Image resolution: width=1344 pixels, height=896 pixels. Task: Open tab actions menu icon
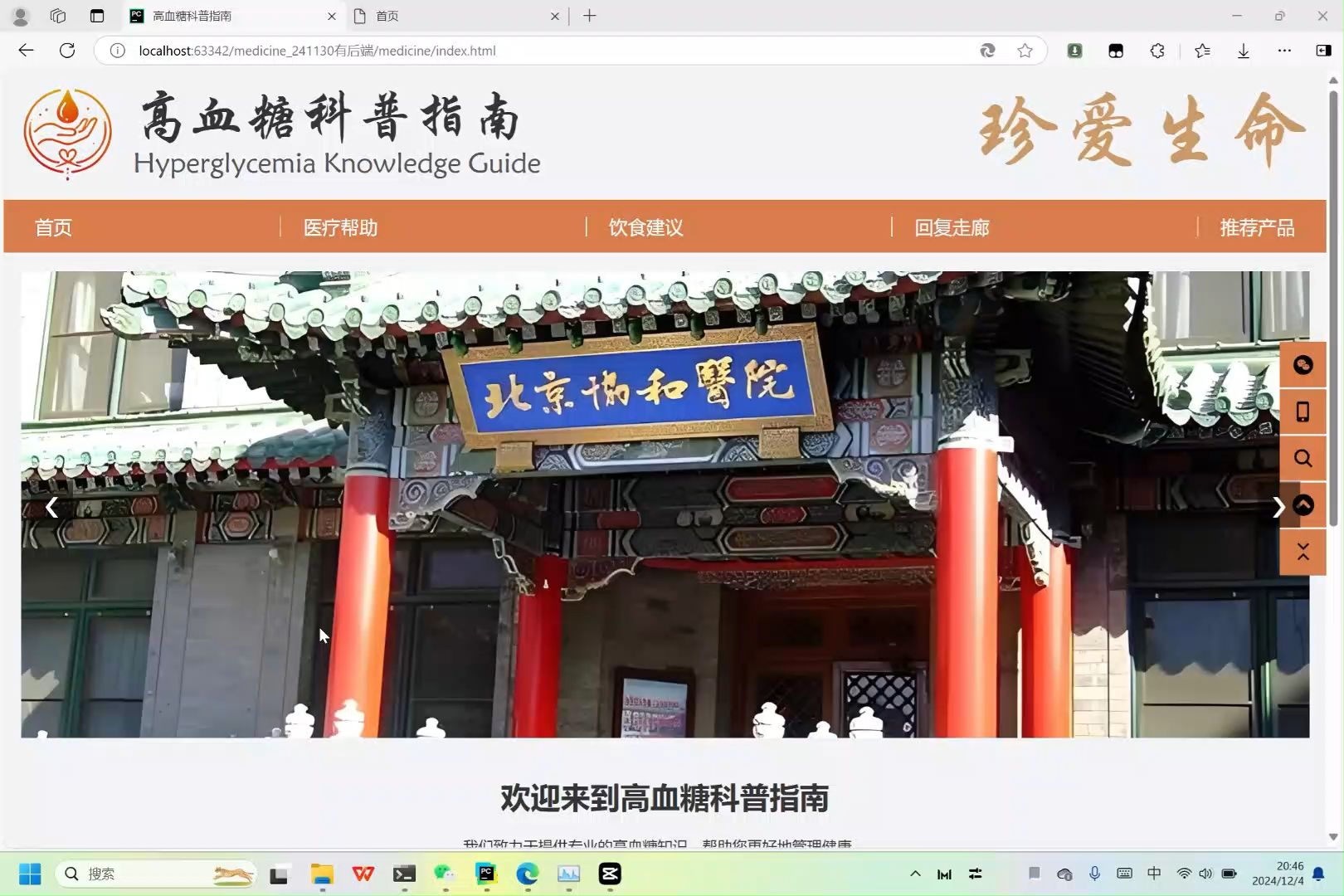coord(97,16)
